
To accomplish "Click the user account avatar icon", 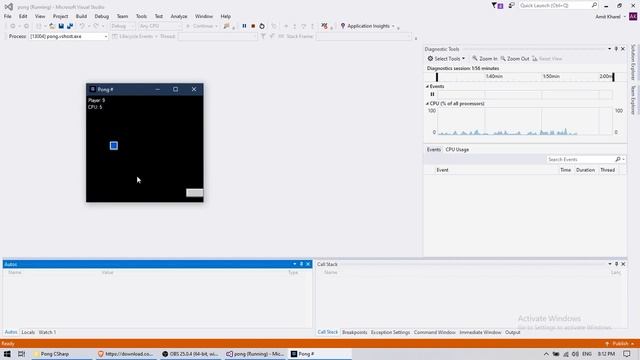I will click(x=633, y=16).
